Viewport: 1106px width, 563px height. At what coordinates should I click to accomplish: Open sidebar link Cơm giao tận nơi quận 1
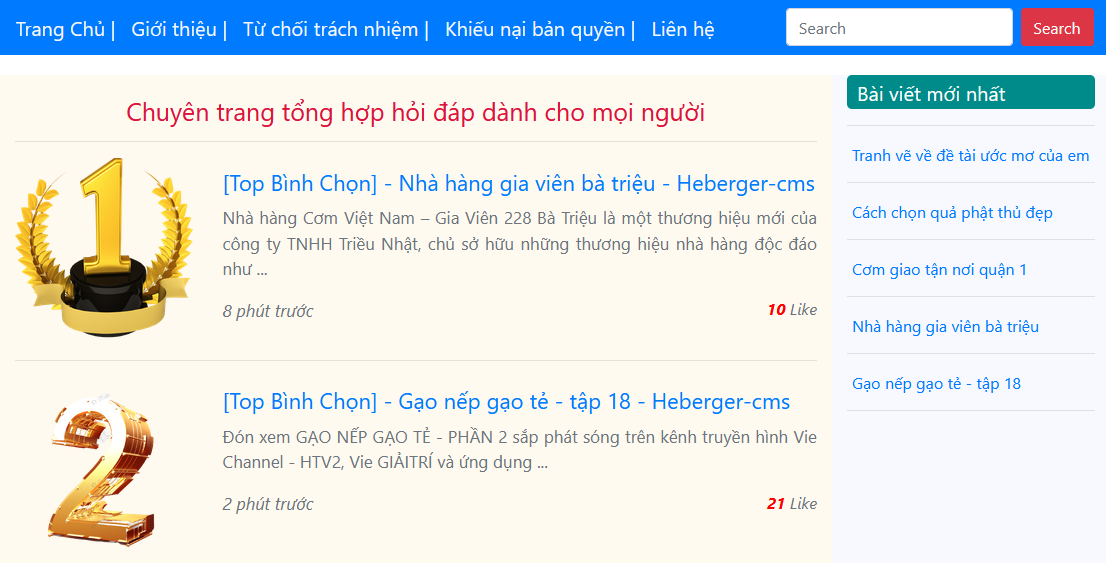(939, 270)
